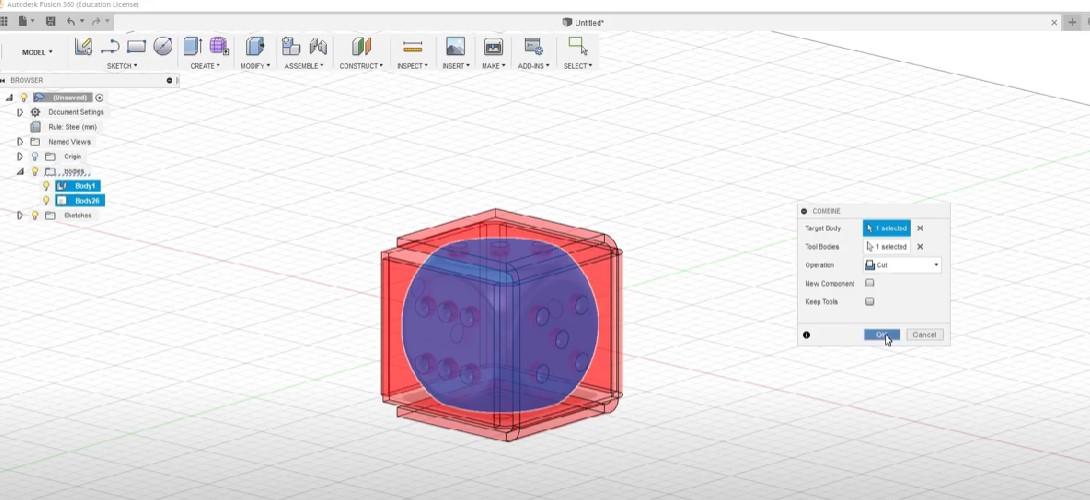
Task: Toggle visibility bulb for Bodies folder
Action: pos(35,171)
